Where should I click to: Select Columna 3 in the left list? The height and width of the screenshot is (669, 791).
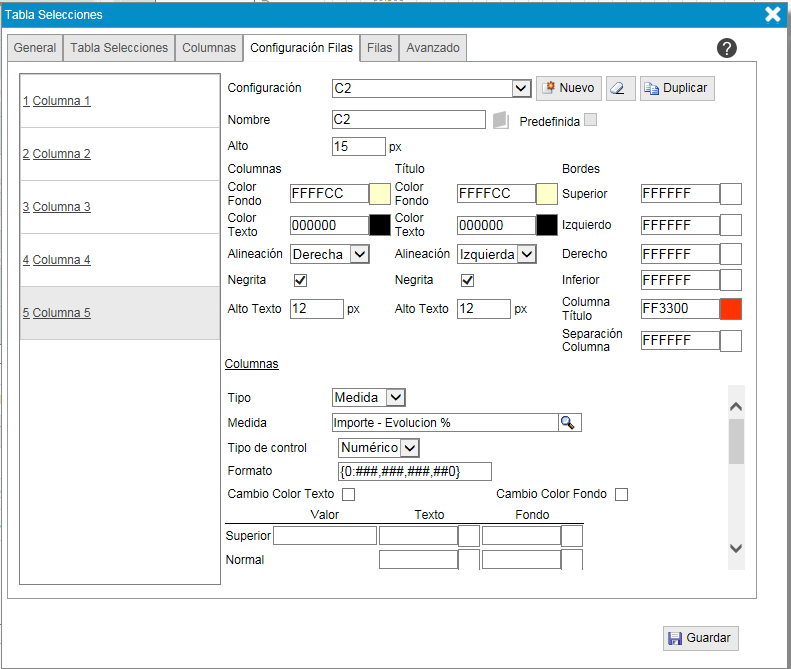tap(62, 207)
